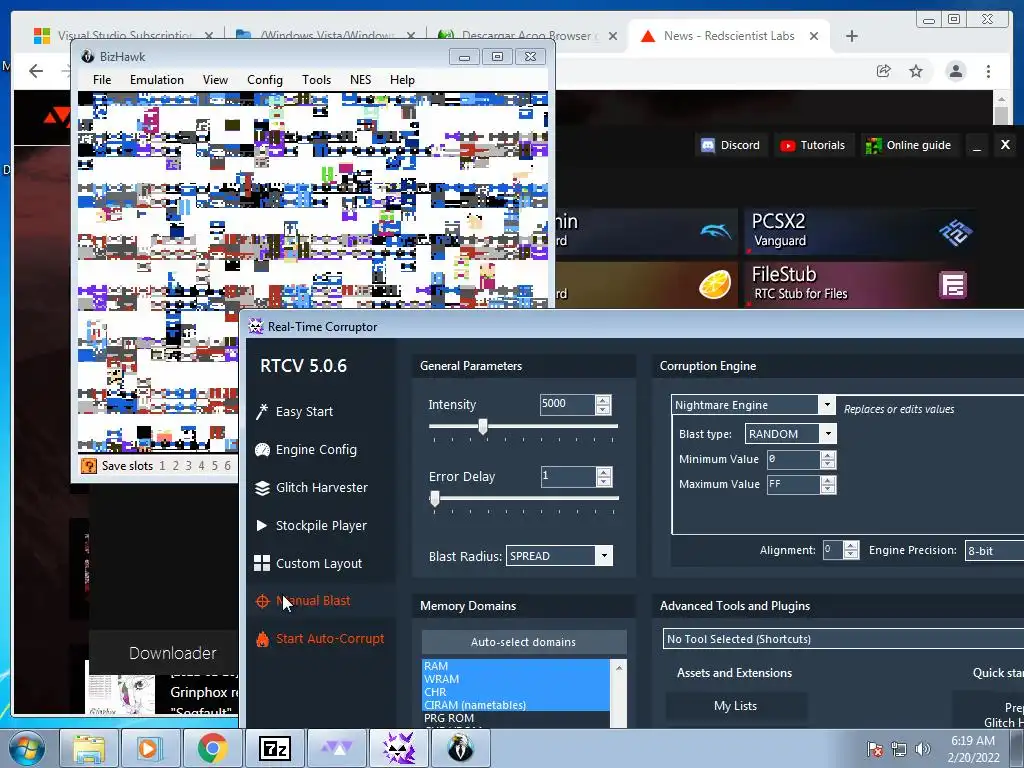Go back in Chrome browser
Image resolution: width=1024 pixels, height=768 pixels.
pos(36,71)
